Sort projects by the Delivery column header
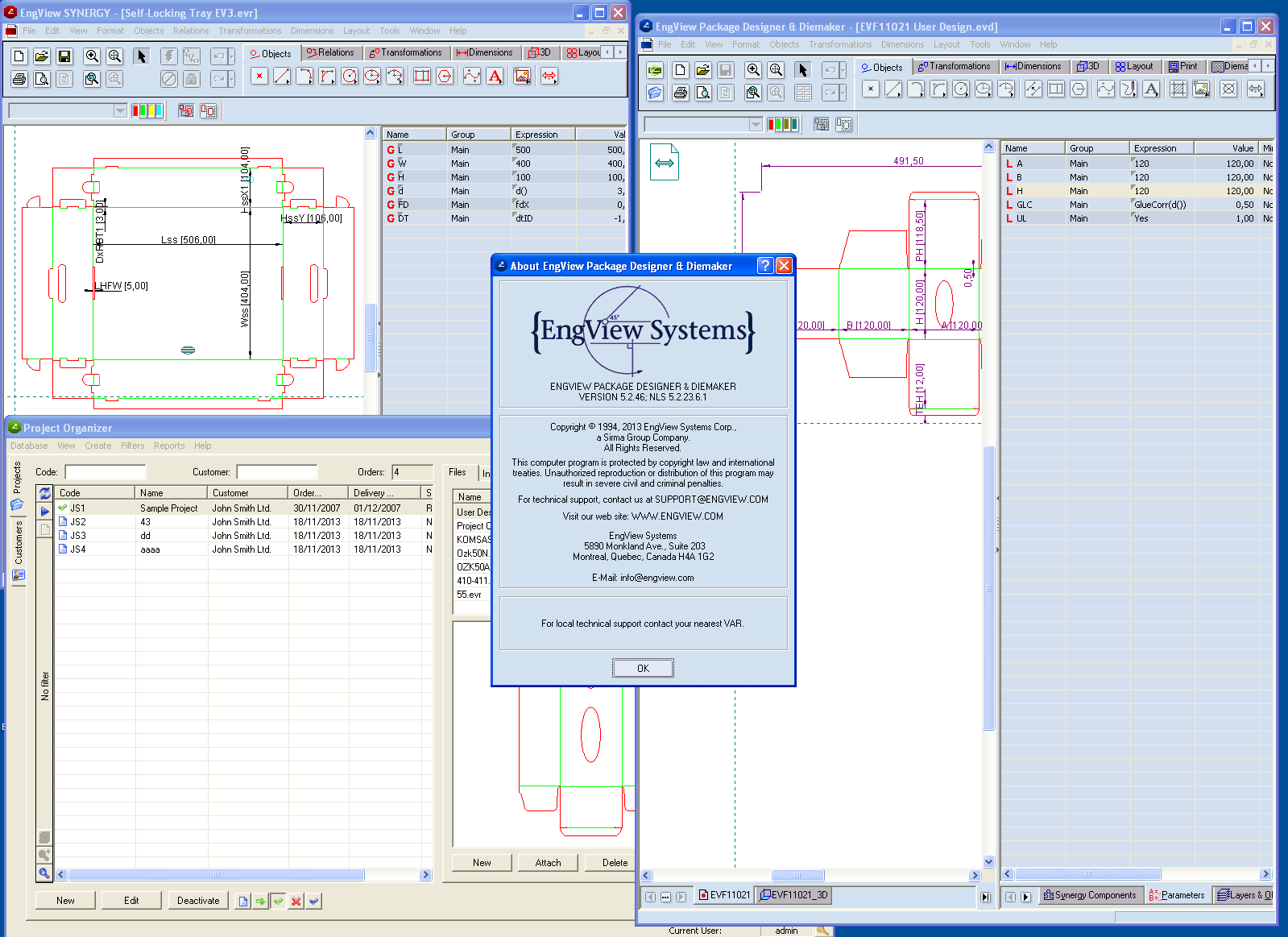 click(384, 493)
